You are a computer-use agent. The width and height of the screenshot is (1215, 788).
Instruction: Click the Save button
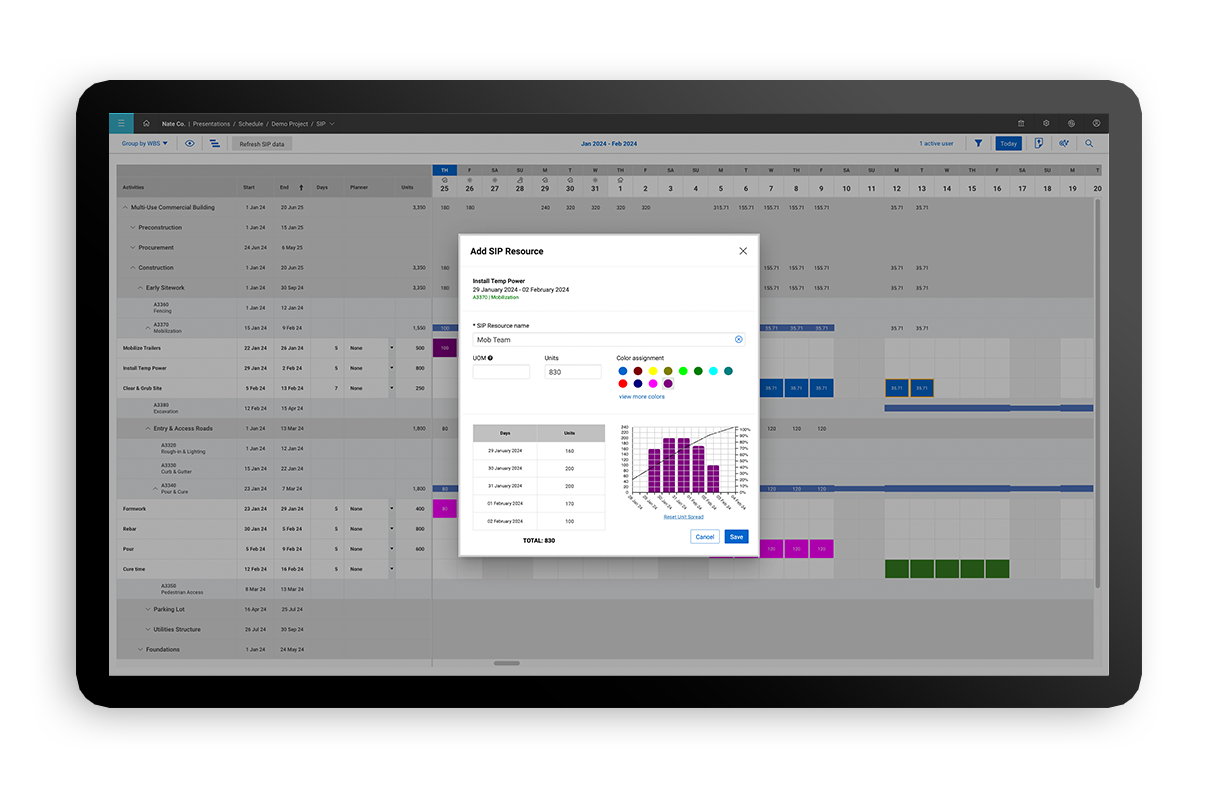pos(736,537)
